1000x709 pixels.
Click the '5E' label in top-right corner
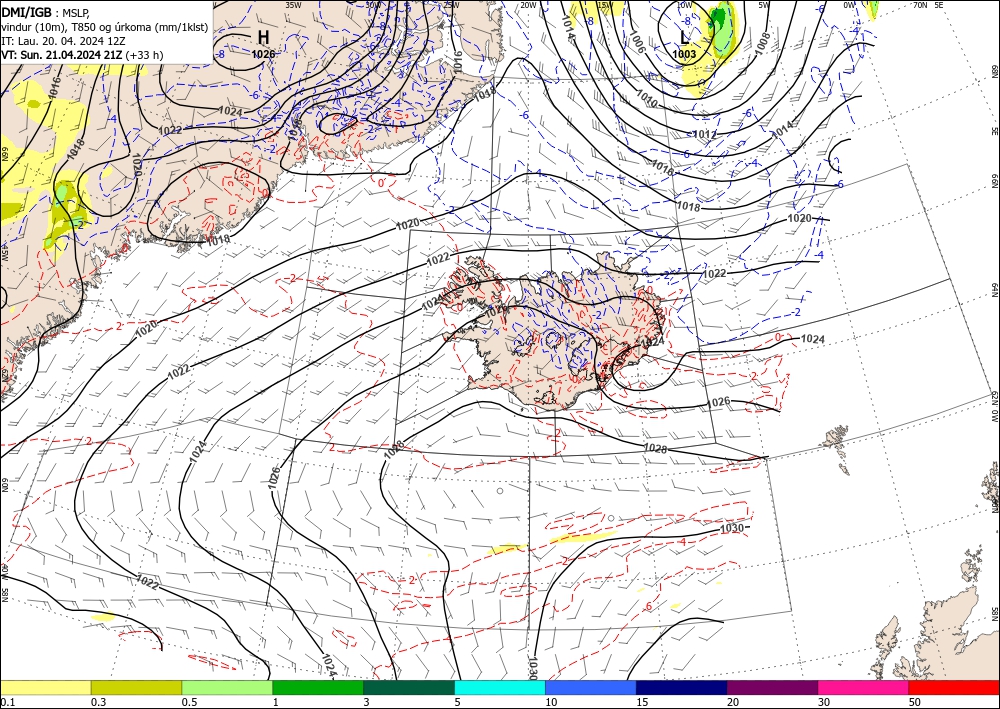pos(939,5)
